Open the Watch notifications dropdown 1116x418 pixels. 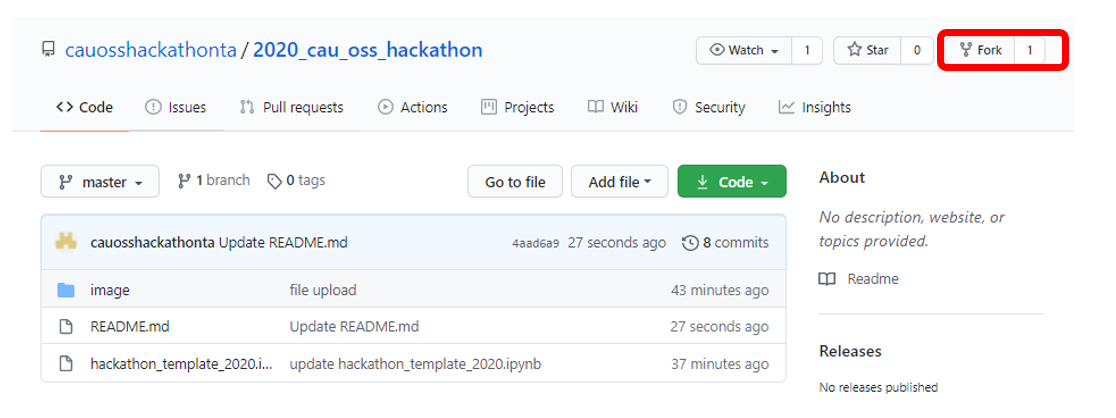tap(743, 51)
